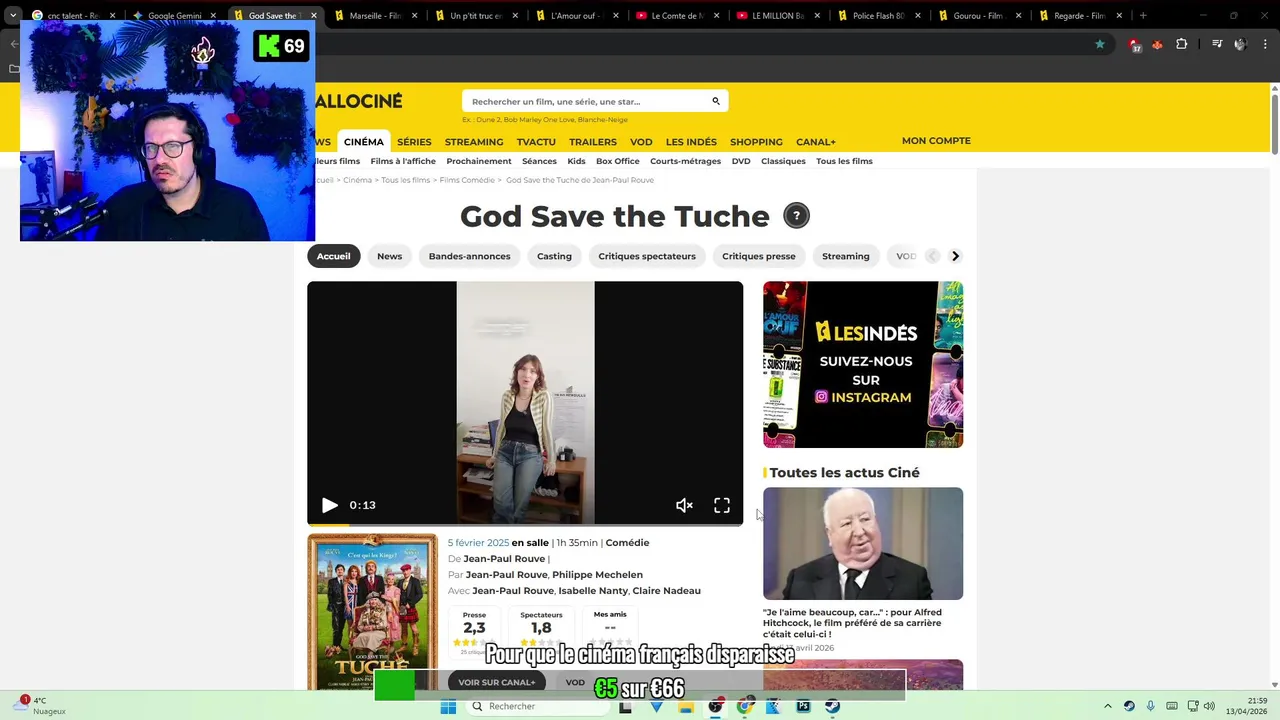Open director Jean-Paul Rouve's link
The image size is (1280, 720).
[504, 559]
